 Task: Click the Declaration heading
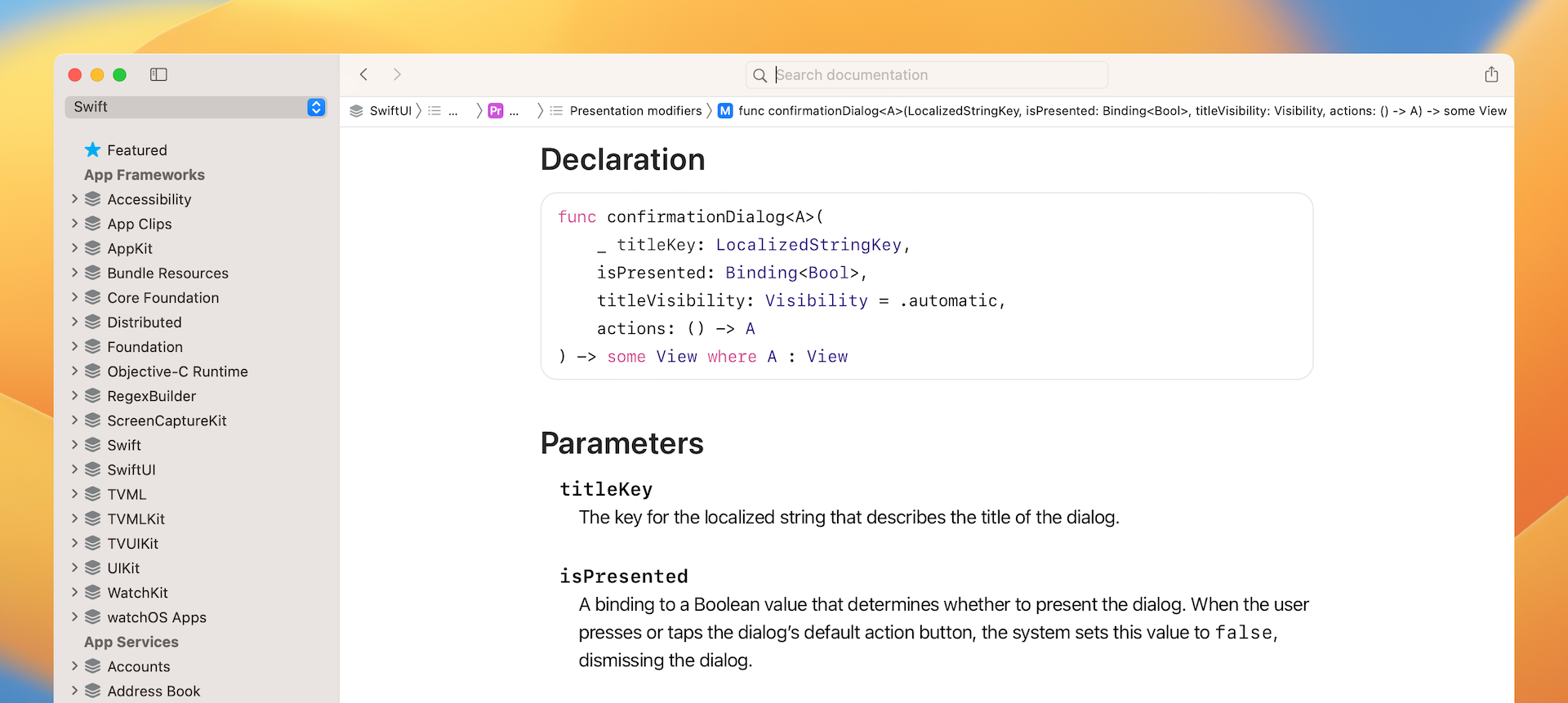[x=622, y=159]
